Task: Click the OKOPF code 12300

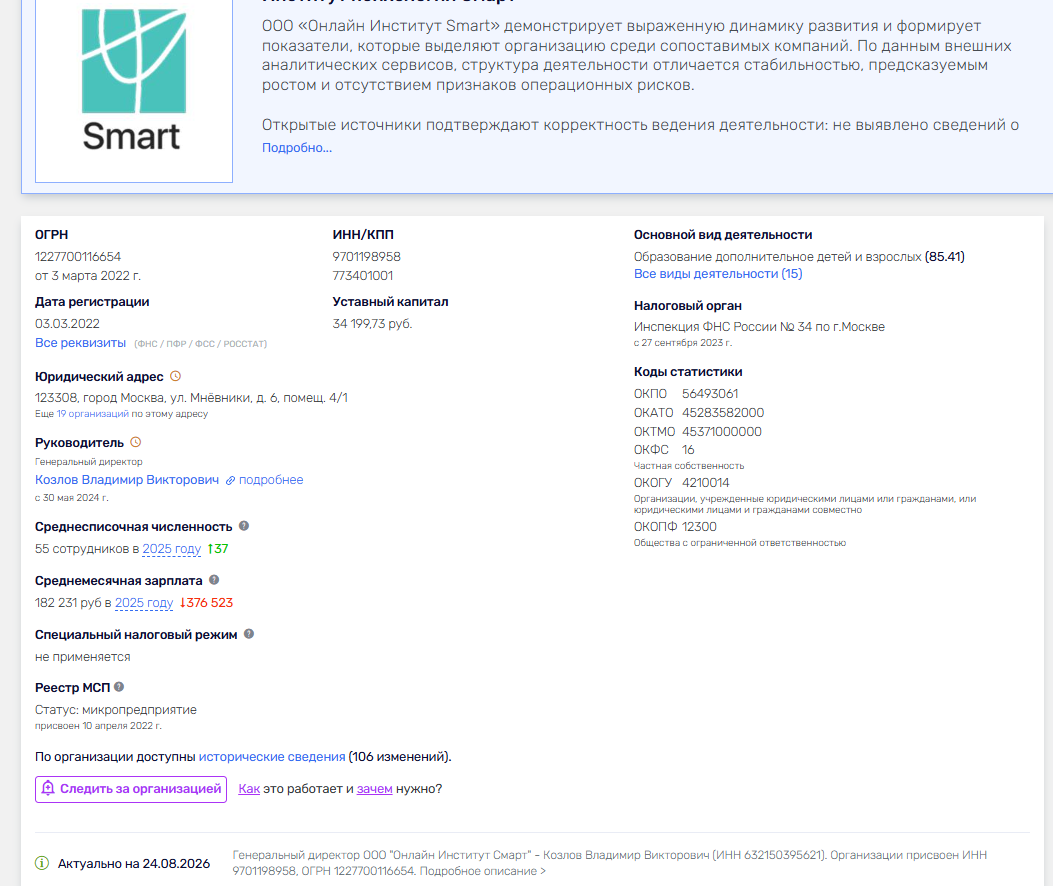Action: tap(699, 527)
